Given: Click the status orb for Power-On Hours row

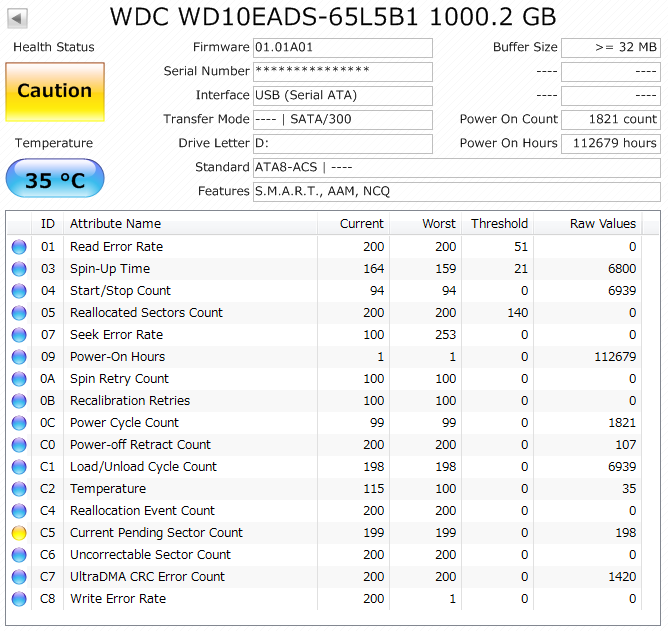Looking at the screenshot, I should click(19, 357).
